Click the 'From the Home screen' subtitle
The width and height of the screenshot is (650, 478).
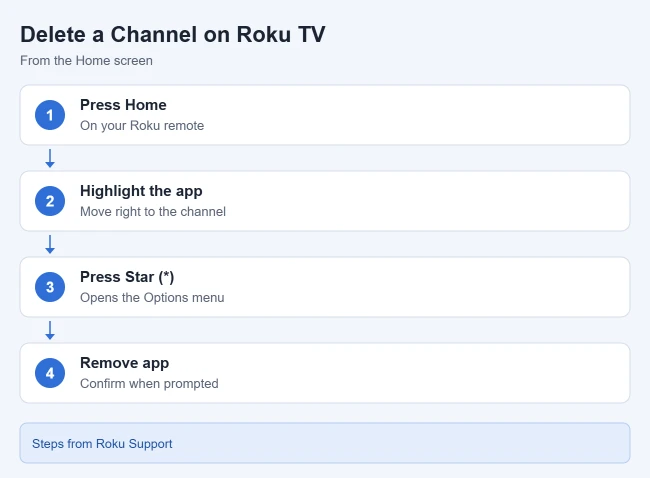[x=86, y=61]
